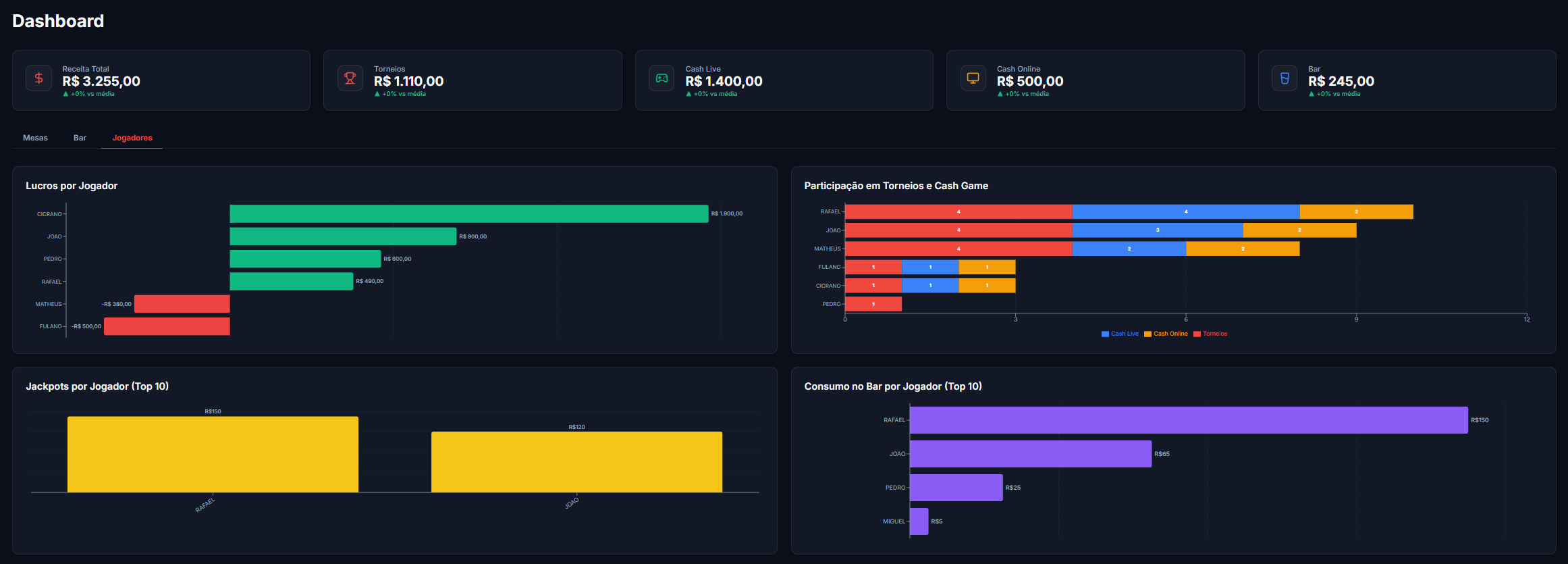The image size is (1568, 564).
Task: Click FULANO's red loss bar
Action: coord(167,326)
